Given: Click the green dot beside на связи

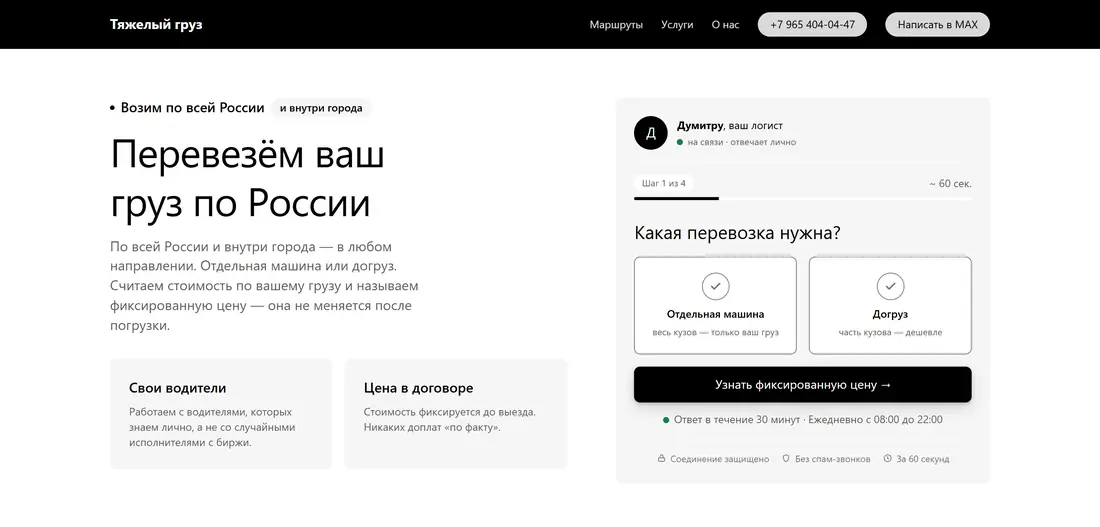Looking at the screenshot, I should (x=680, y=142).
